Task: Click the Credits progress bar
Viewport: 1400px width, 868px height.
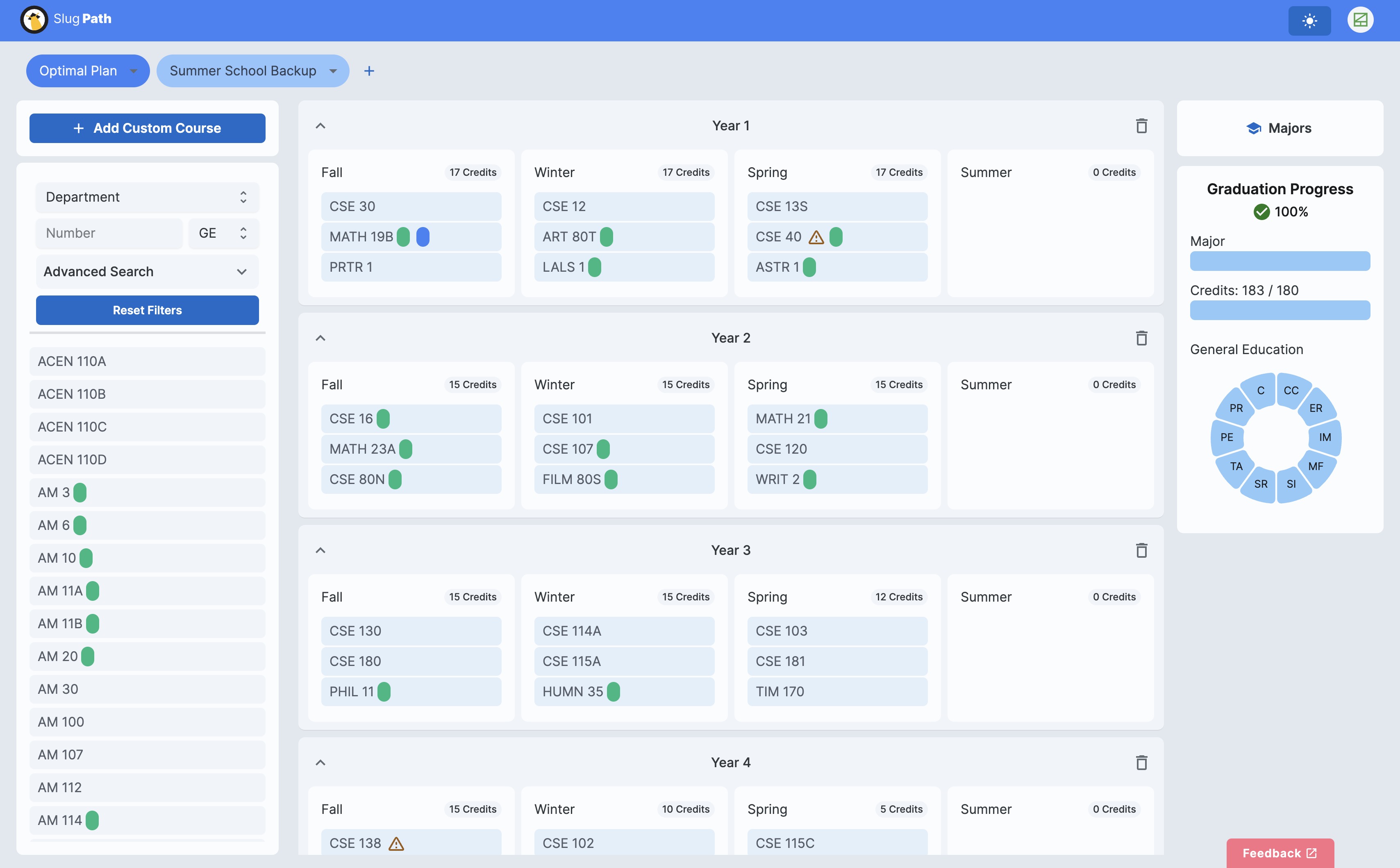Action: pos(1280,311)
